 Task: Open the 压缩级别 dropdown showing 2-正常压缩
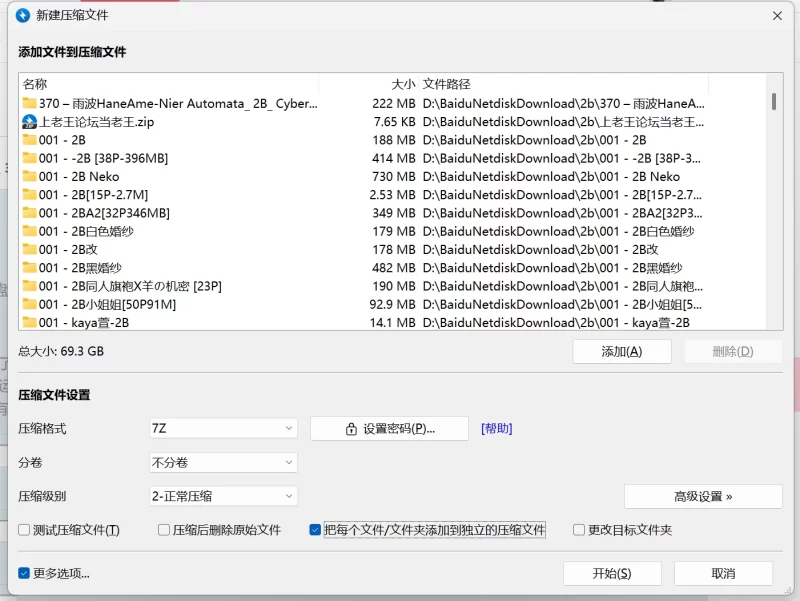[223, 496]
